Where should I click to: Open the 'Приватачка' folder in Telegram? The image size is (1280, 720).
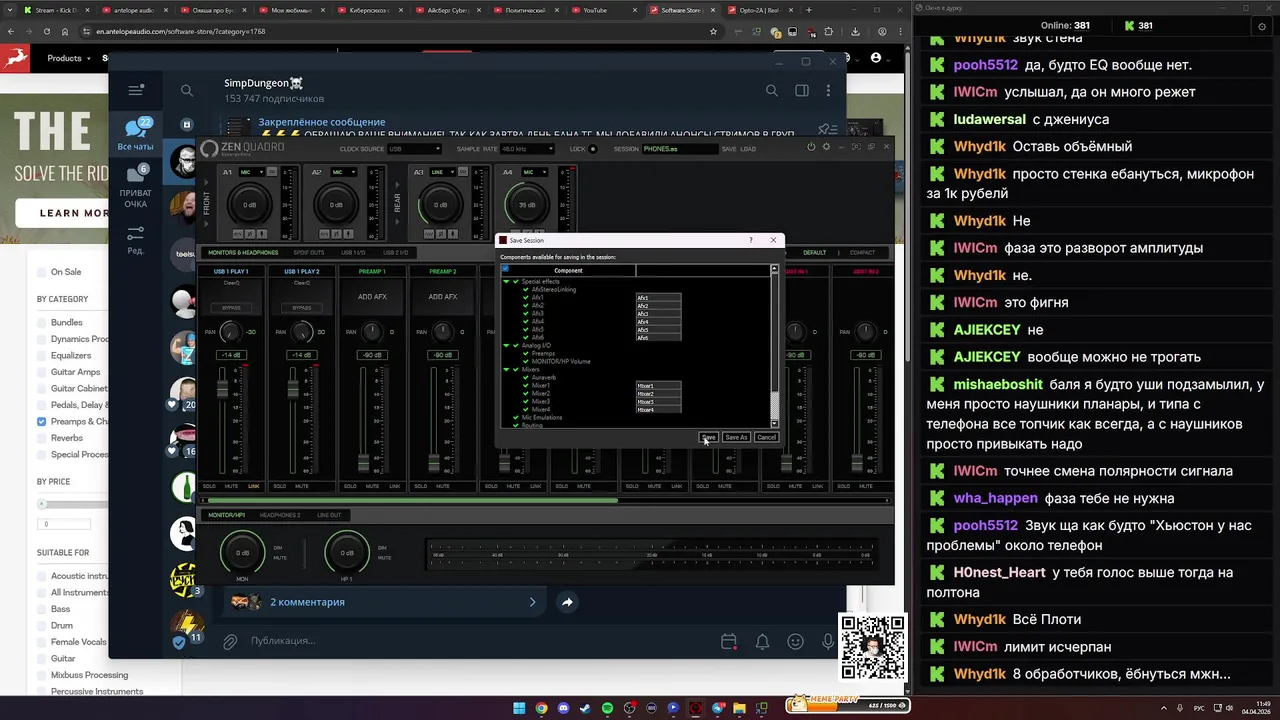135,187
